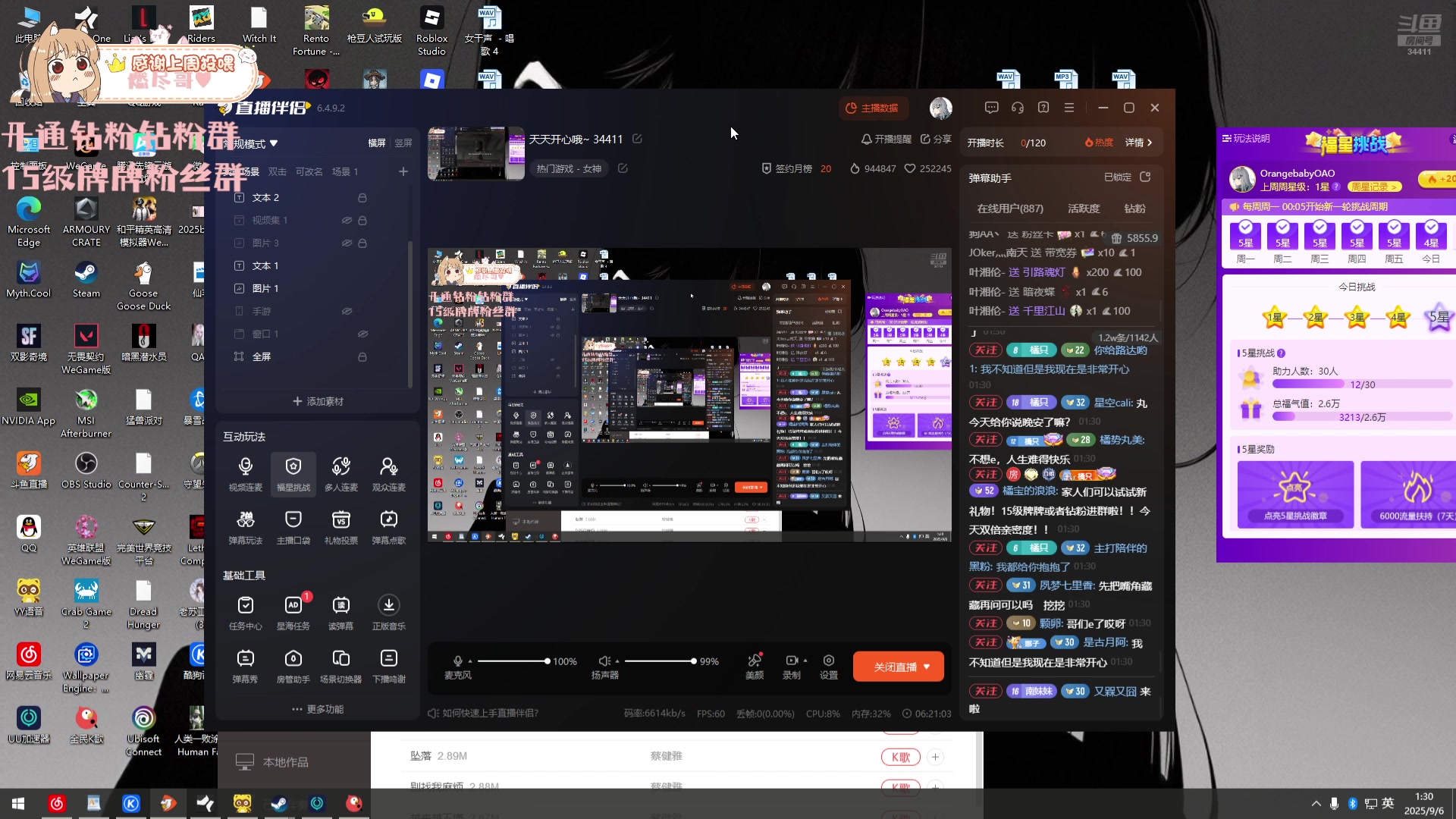This screenshot has width=1456, height=819.
Task: Open 下播鸣谢 end-stream thanks tool
Action: point(388,666)
